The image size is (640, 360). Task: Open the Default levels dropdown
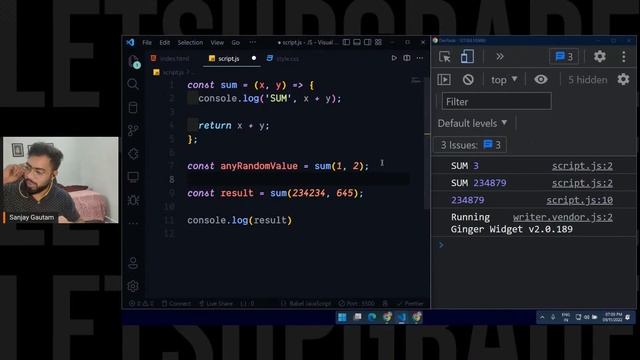472,123
